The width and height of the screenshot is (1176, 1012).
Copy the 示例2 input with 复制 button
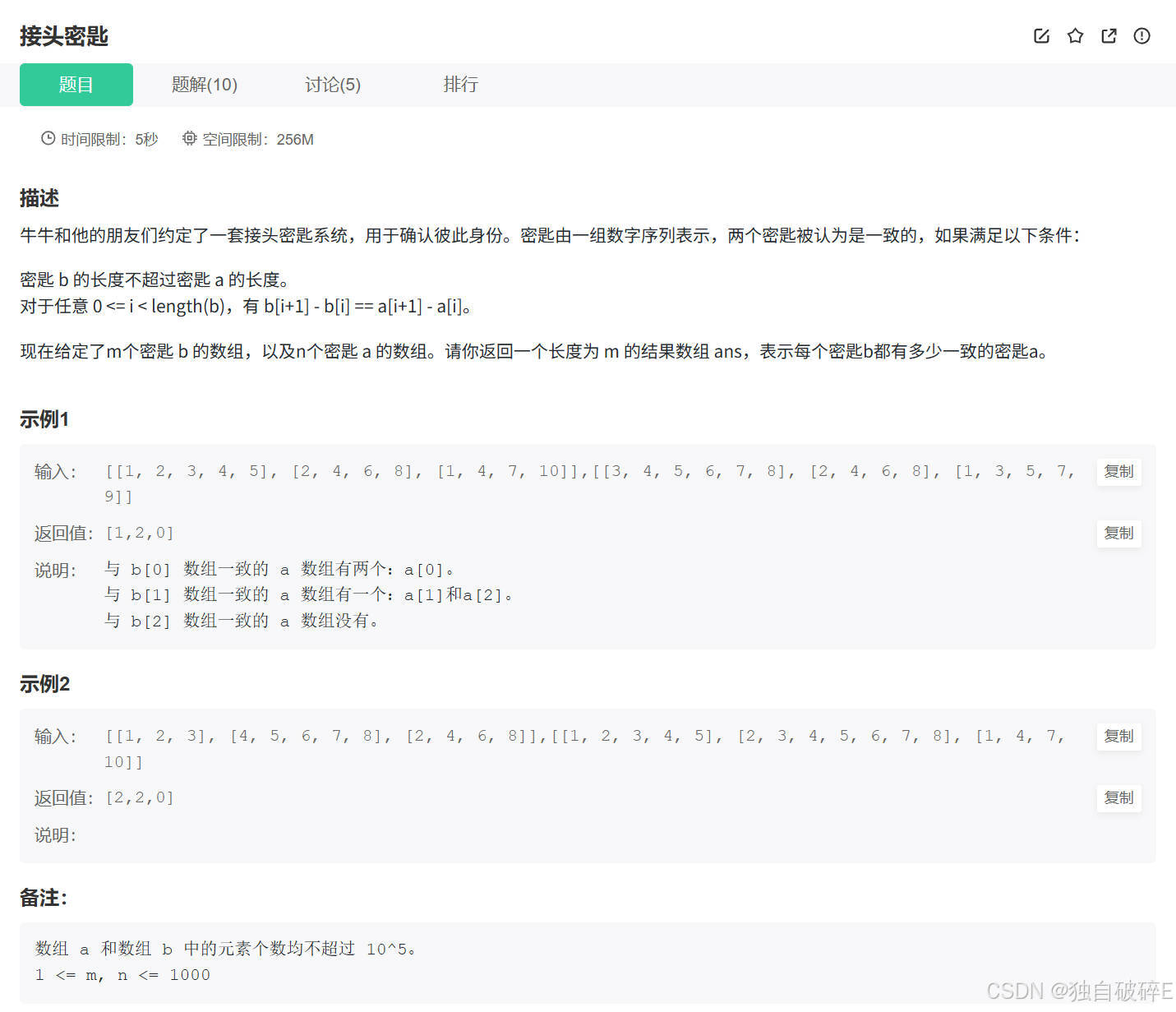point(1118,737)
